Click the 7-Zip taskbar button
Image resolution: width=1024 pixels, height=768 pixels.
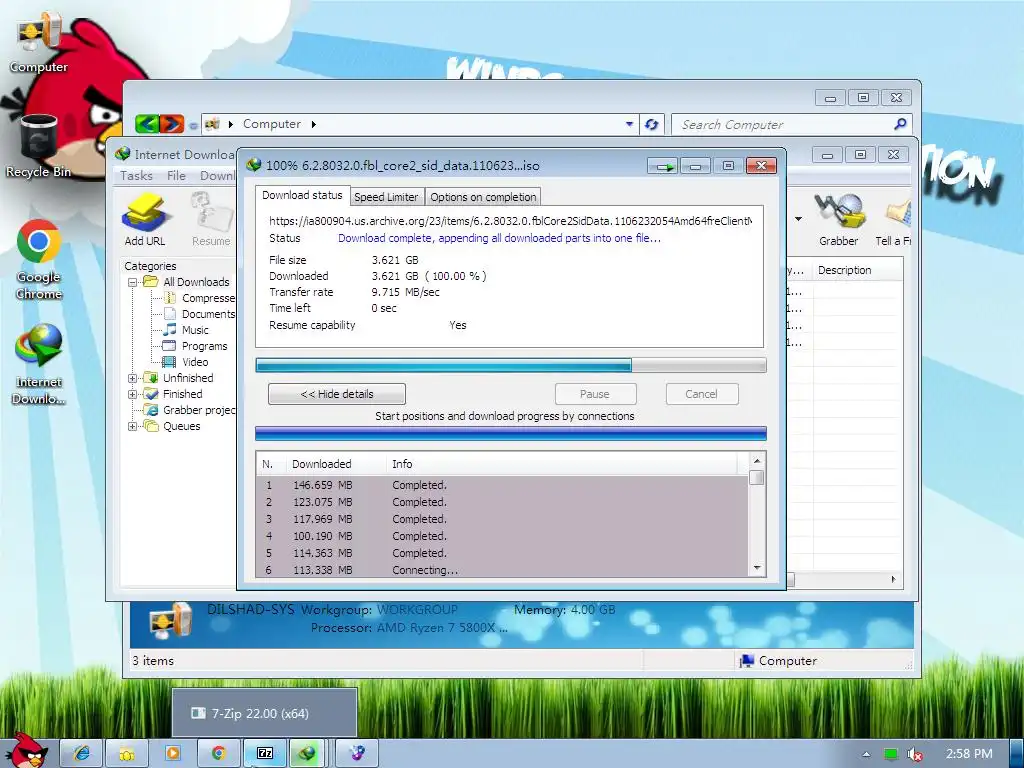tap(265, 753)
